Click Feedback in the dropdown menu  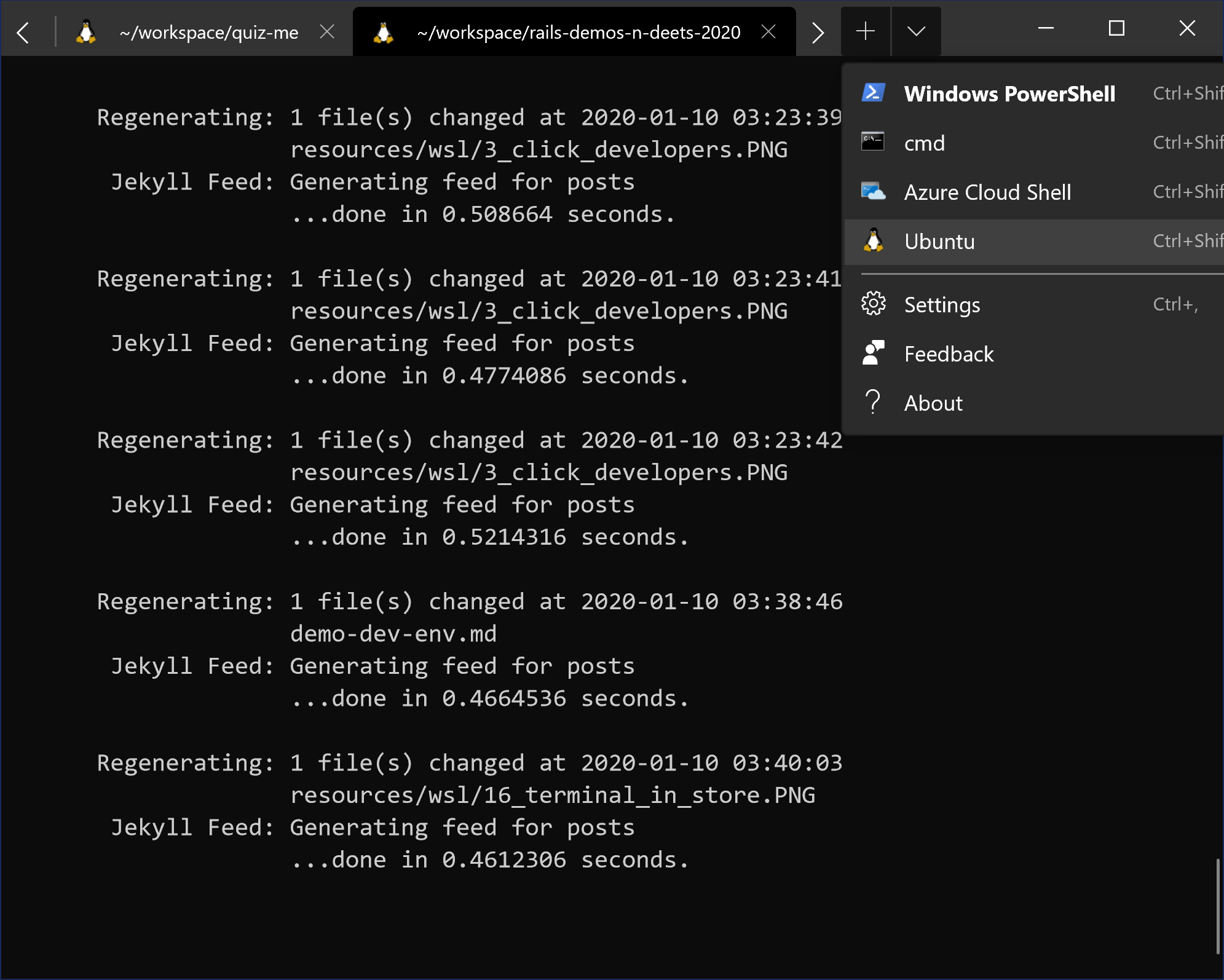pyautogui.click(x=949, y=354)
